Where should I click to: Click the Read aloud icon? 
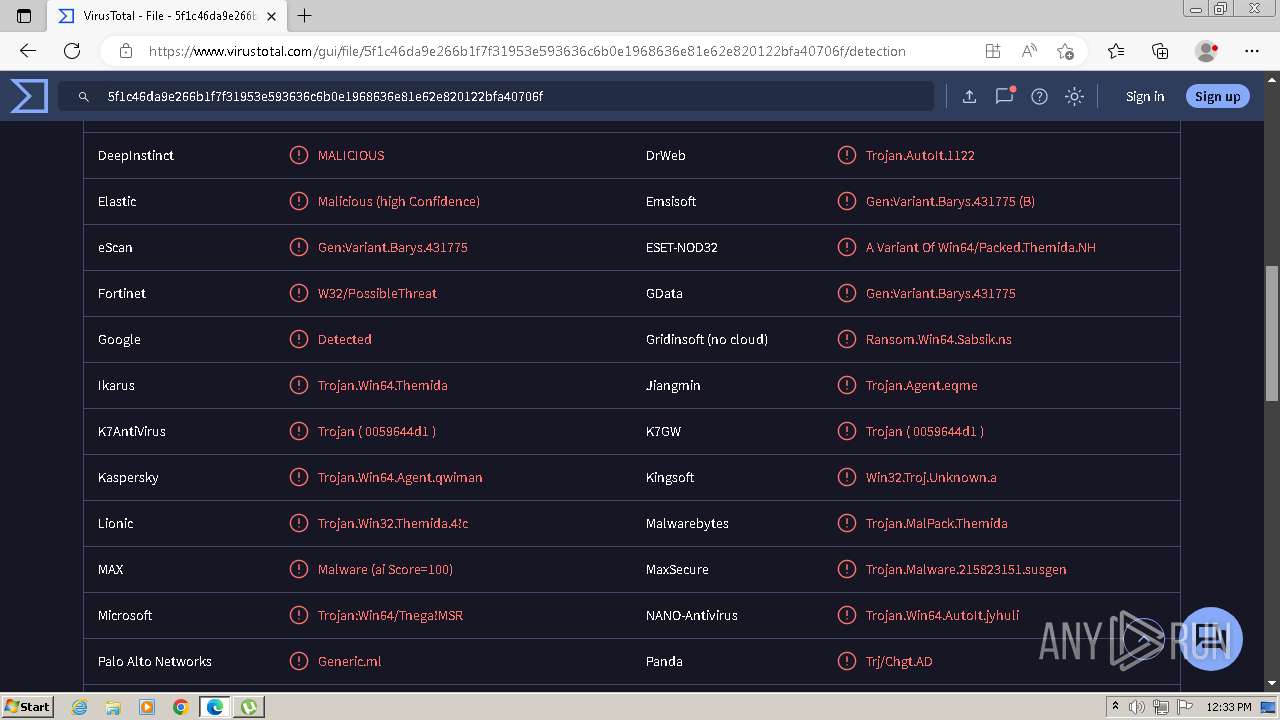click(x=1029, y=51)
